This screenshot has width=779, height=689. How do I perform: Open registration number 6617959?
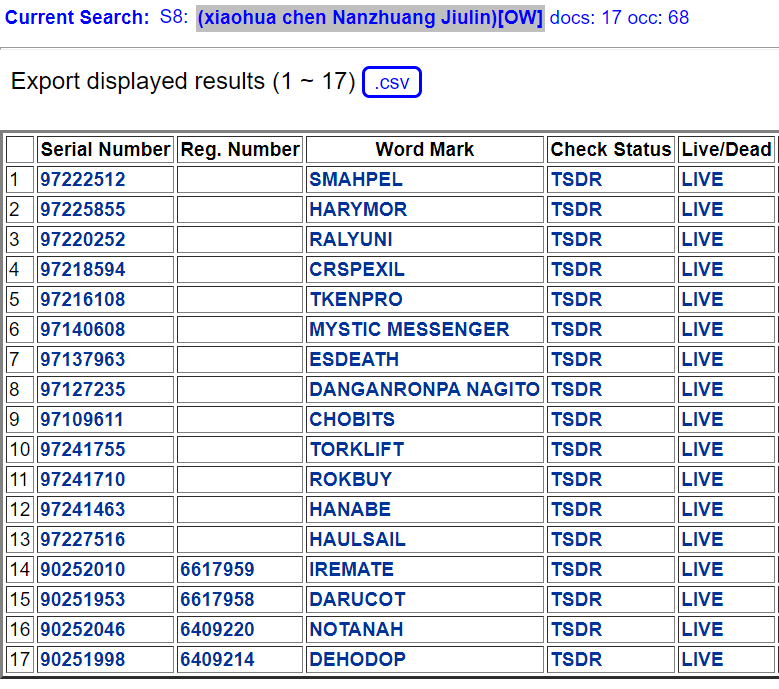217,569
